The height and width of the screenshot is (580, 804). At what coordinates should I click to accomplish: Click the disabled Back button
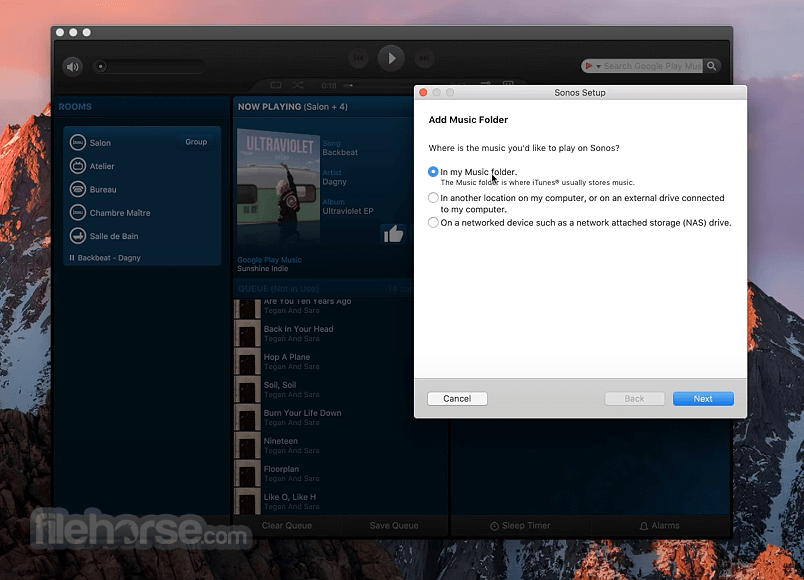[634, 398]
